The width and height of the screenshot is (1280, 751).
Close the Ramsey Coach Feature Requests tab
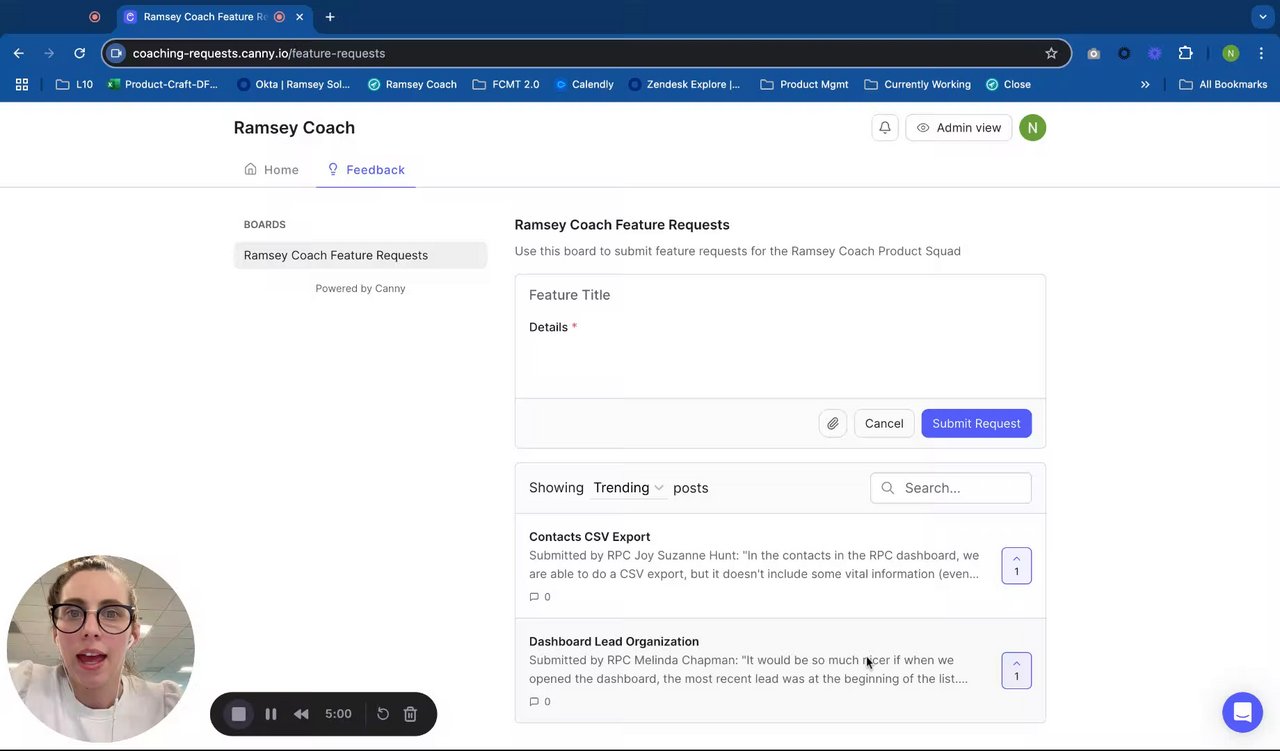coord(299,17)
